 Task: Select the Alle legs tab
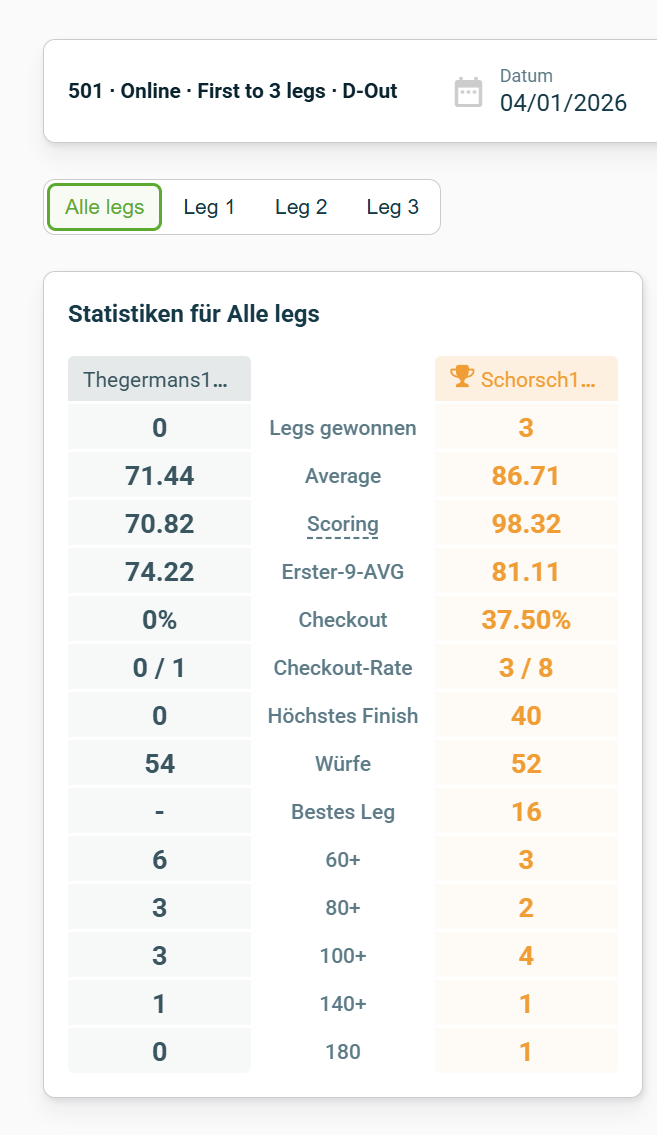click(x=103, y=207)
